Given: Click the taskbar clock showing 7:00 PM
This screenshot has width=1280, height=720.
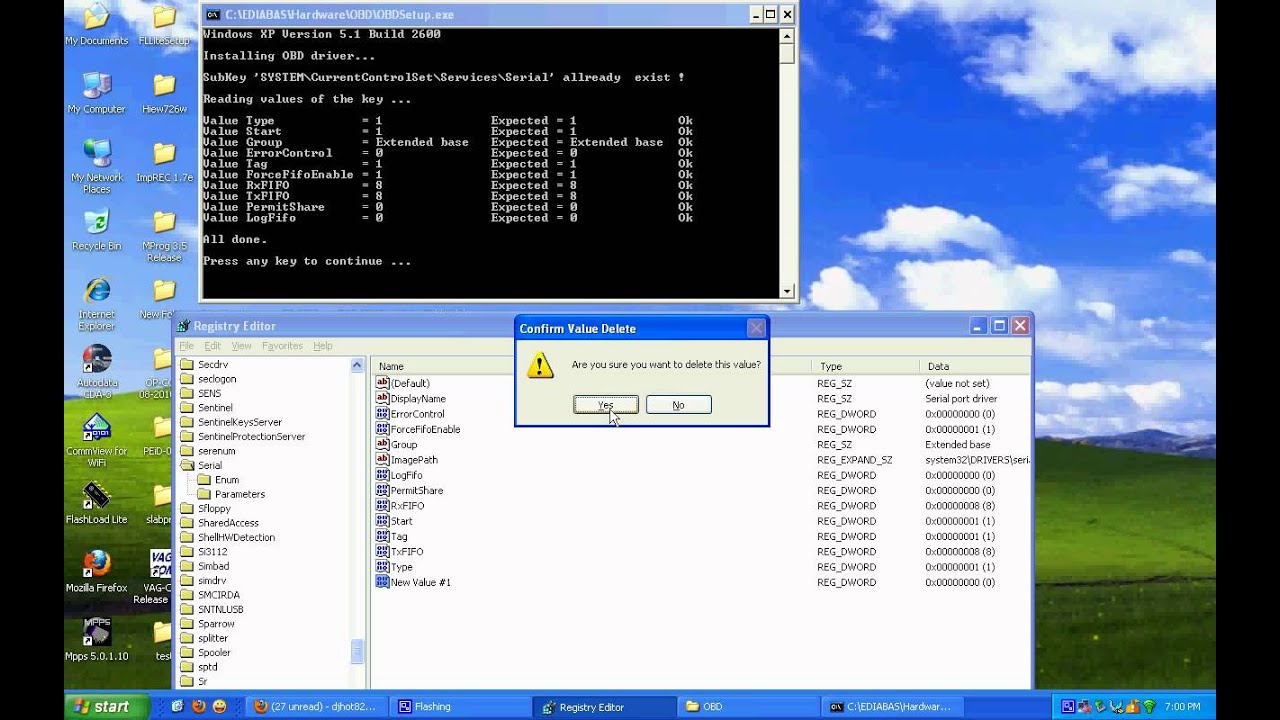Looking at the screenshot, I should pos(1182,706).
